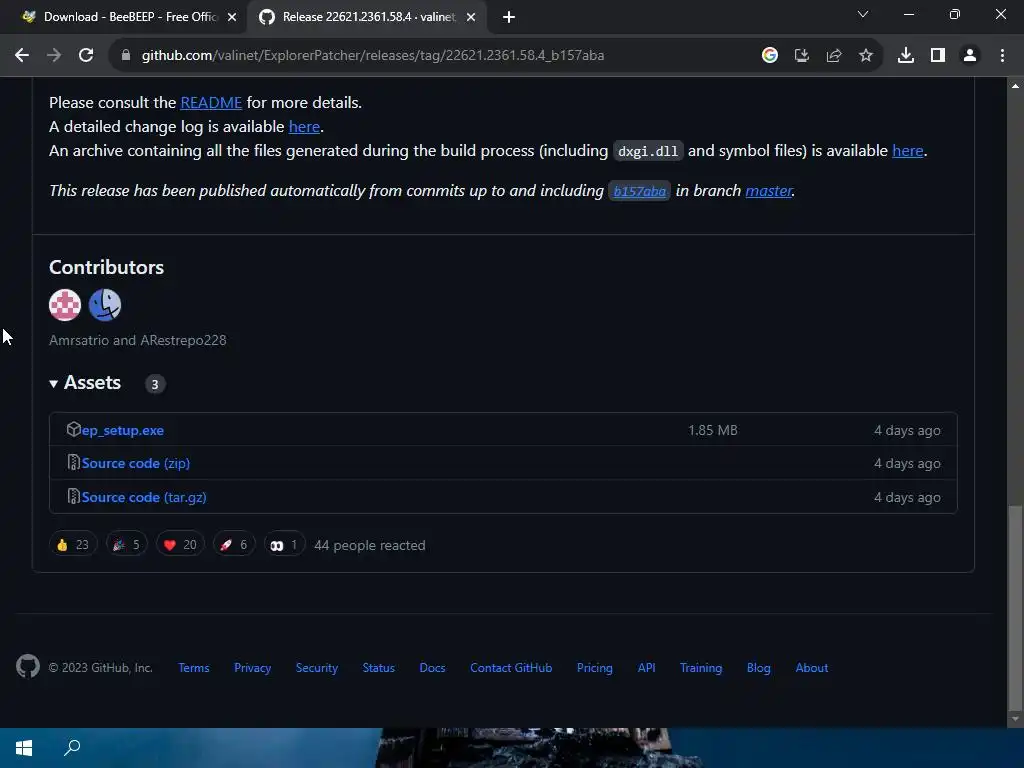Open commit b157aba link
This screenshot has width=1024, height=768.
click(x=639, y=191)
